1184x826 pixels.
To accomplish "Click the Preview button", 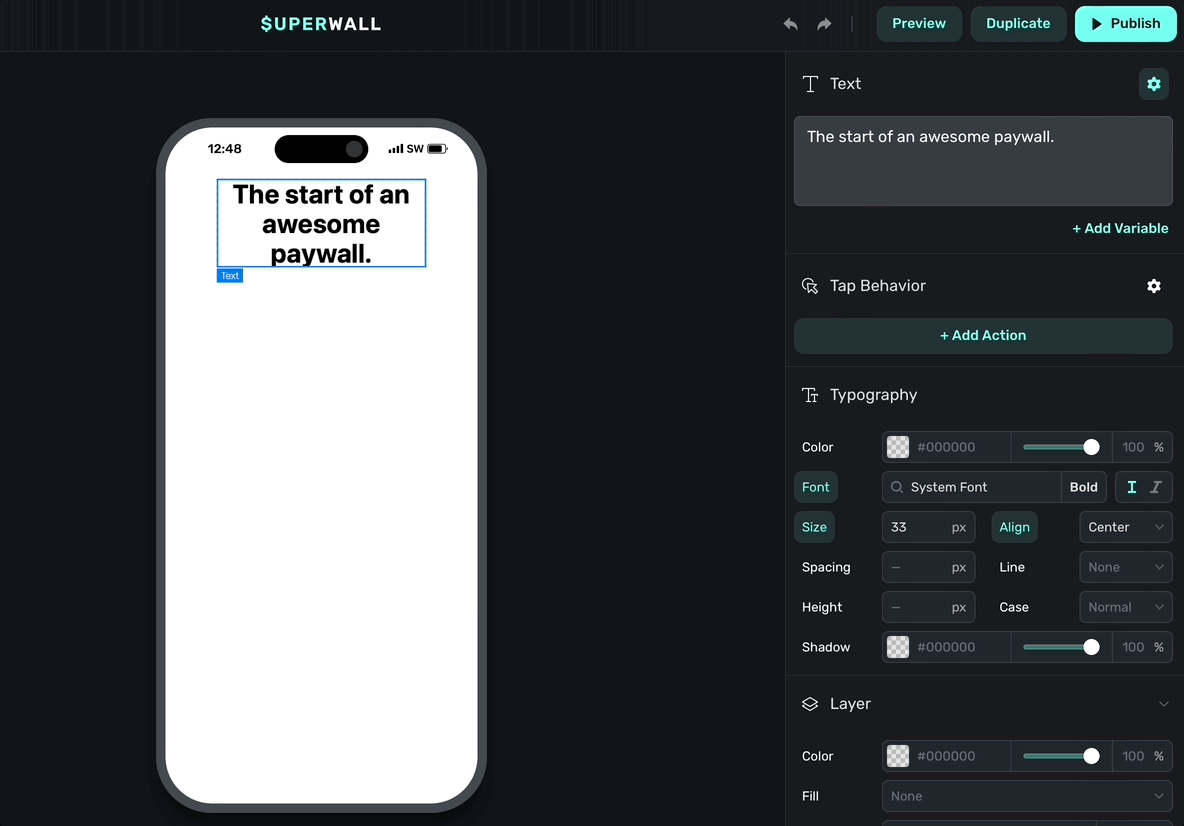I will [x=918, y=24].
